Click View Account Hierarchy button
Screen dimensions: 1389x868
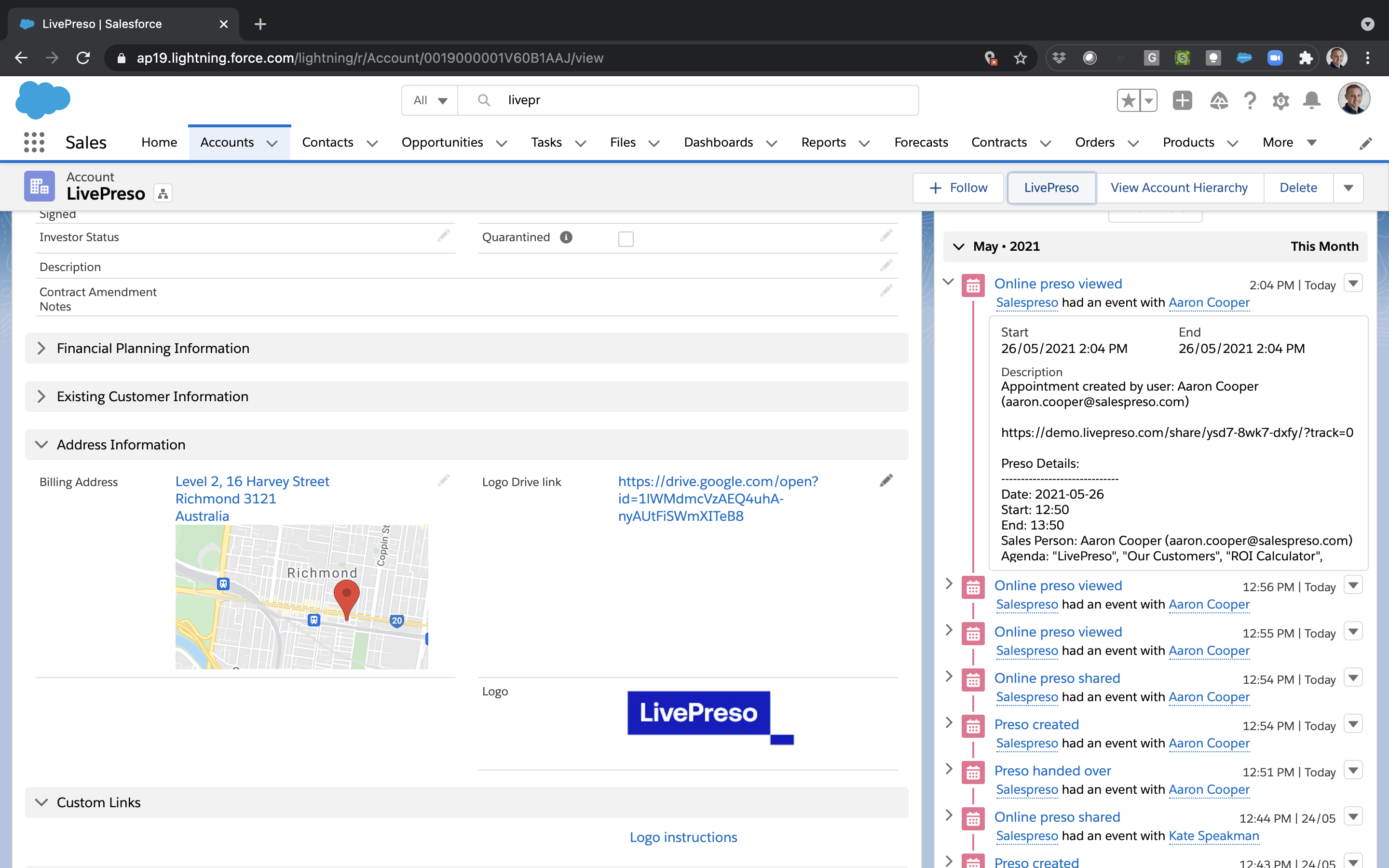pos(1179,188)
